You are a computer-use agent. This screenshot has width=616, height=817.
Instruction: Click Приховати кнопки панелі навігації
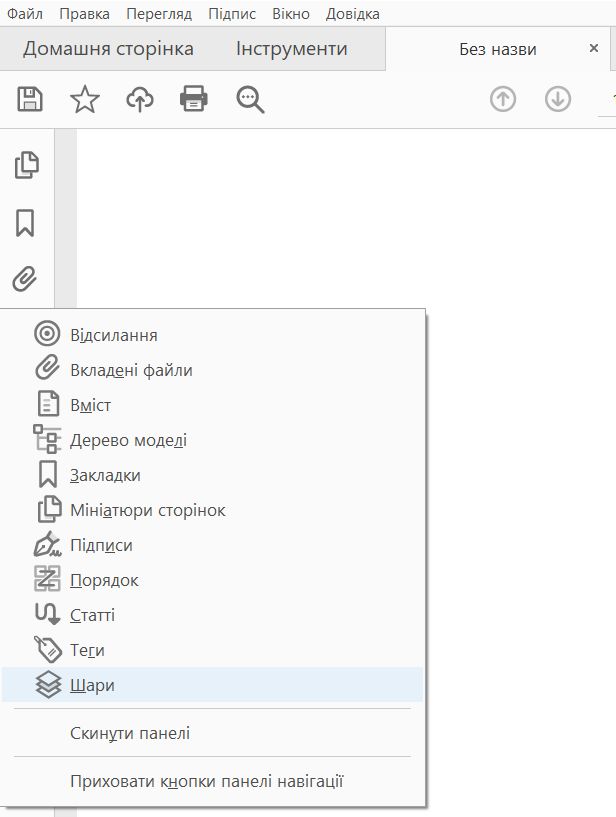tap(206, 780)
